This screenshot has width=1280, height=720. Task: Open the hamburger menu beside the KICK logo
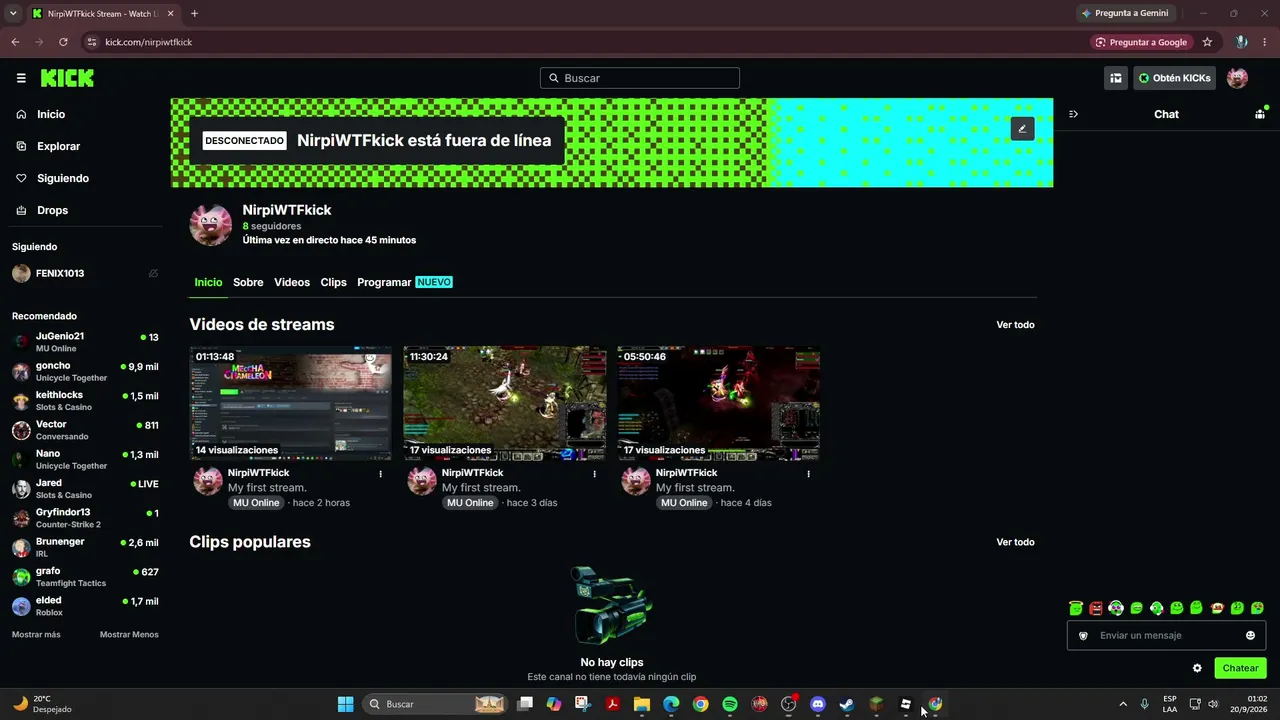[x=21, y=78]
